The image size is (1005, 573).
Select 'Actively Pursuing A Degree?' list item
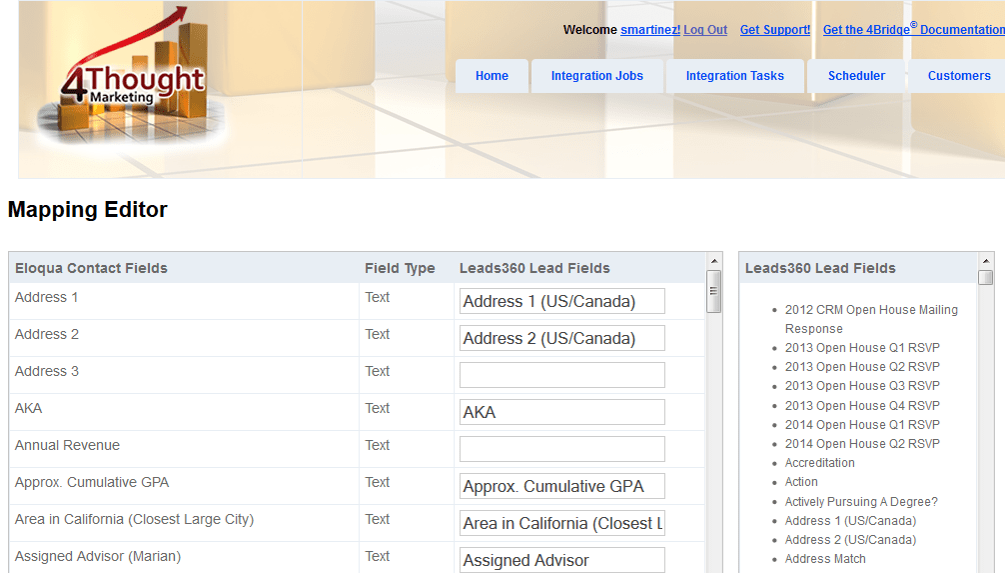[x=861, y=502]
